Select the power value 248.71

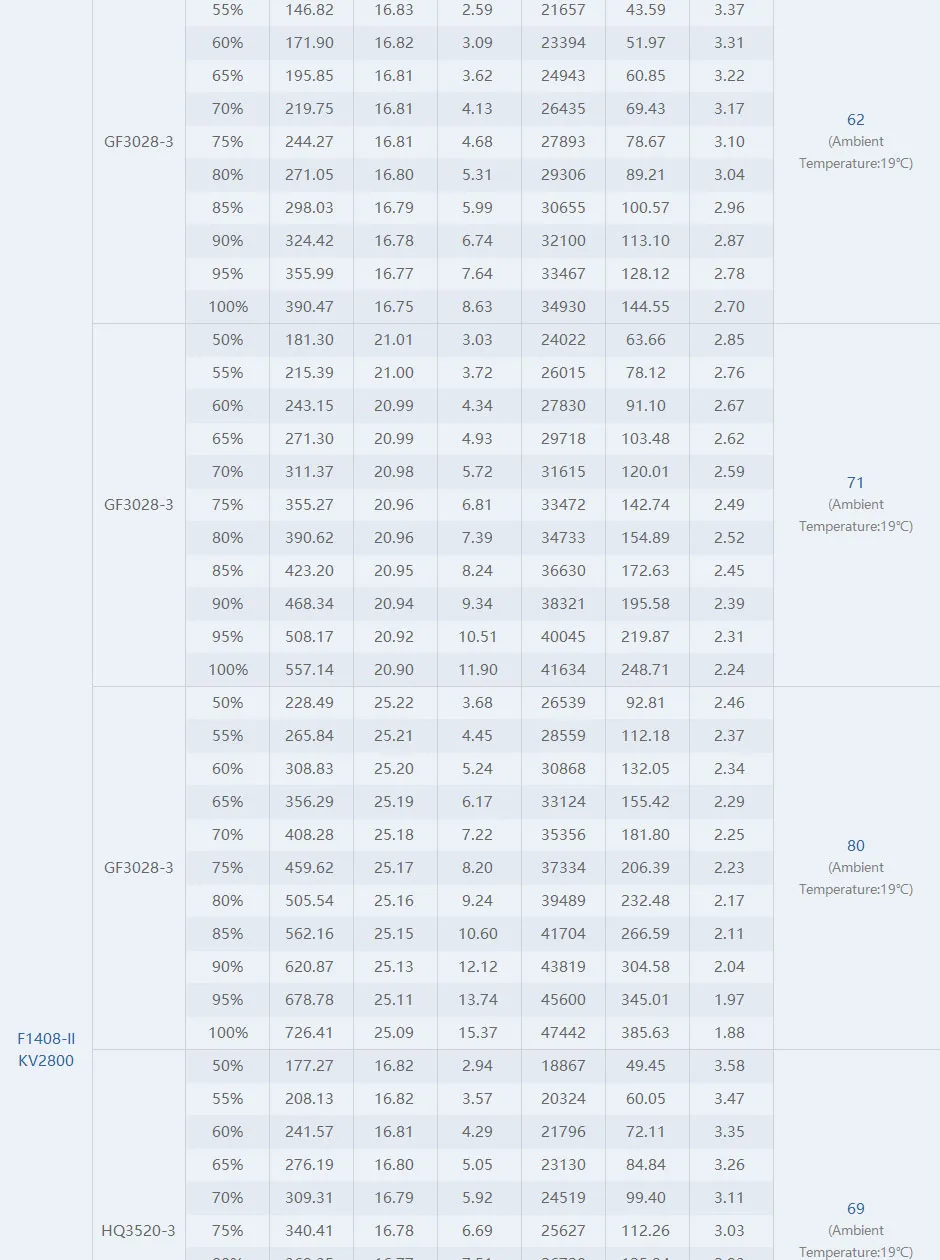click(x=646, y=669)
